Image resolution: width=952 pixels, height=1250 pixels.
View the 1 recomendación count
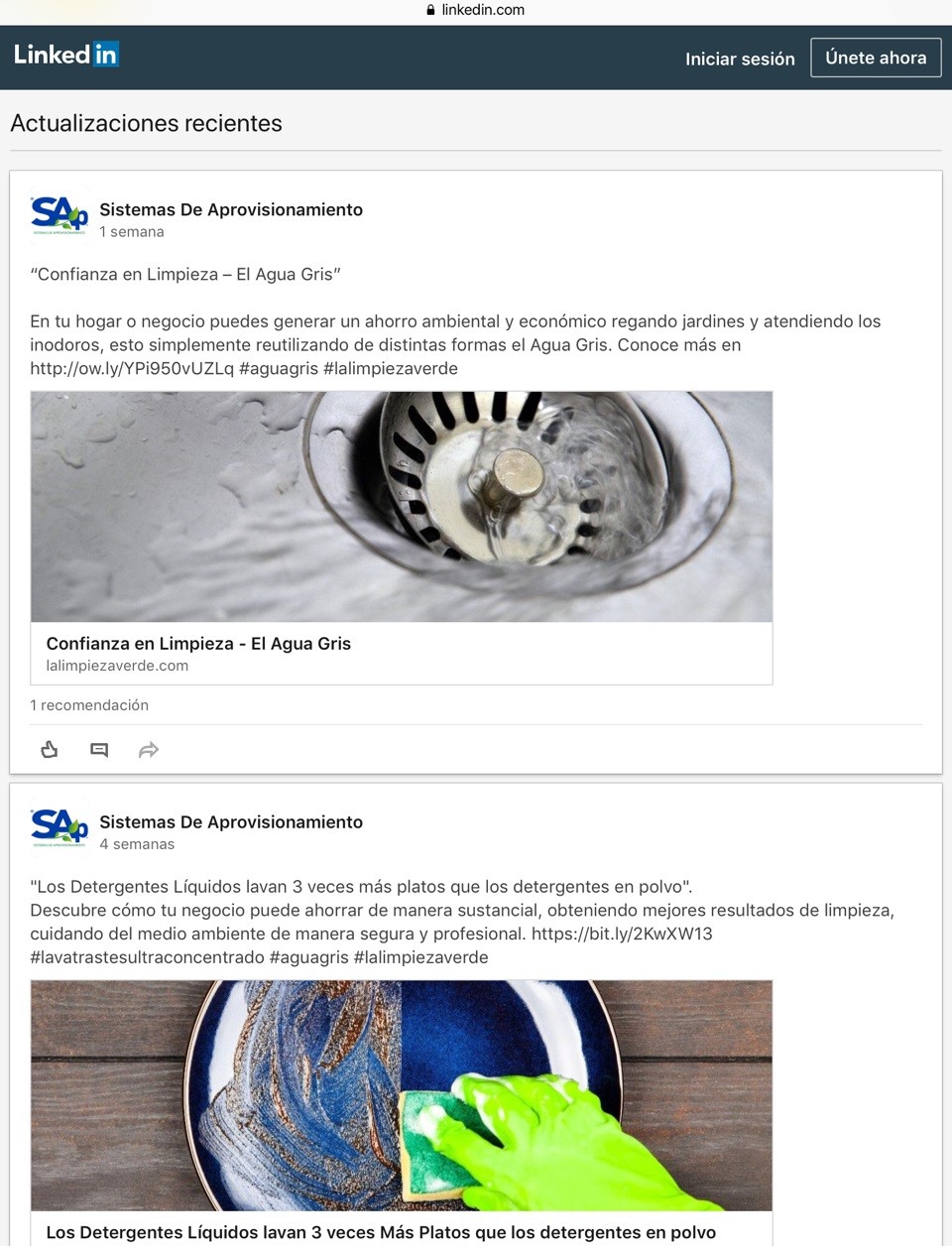tap(89, 704)
